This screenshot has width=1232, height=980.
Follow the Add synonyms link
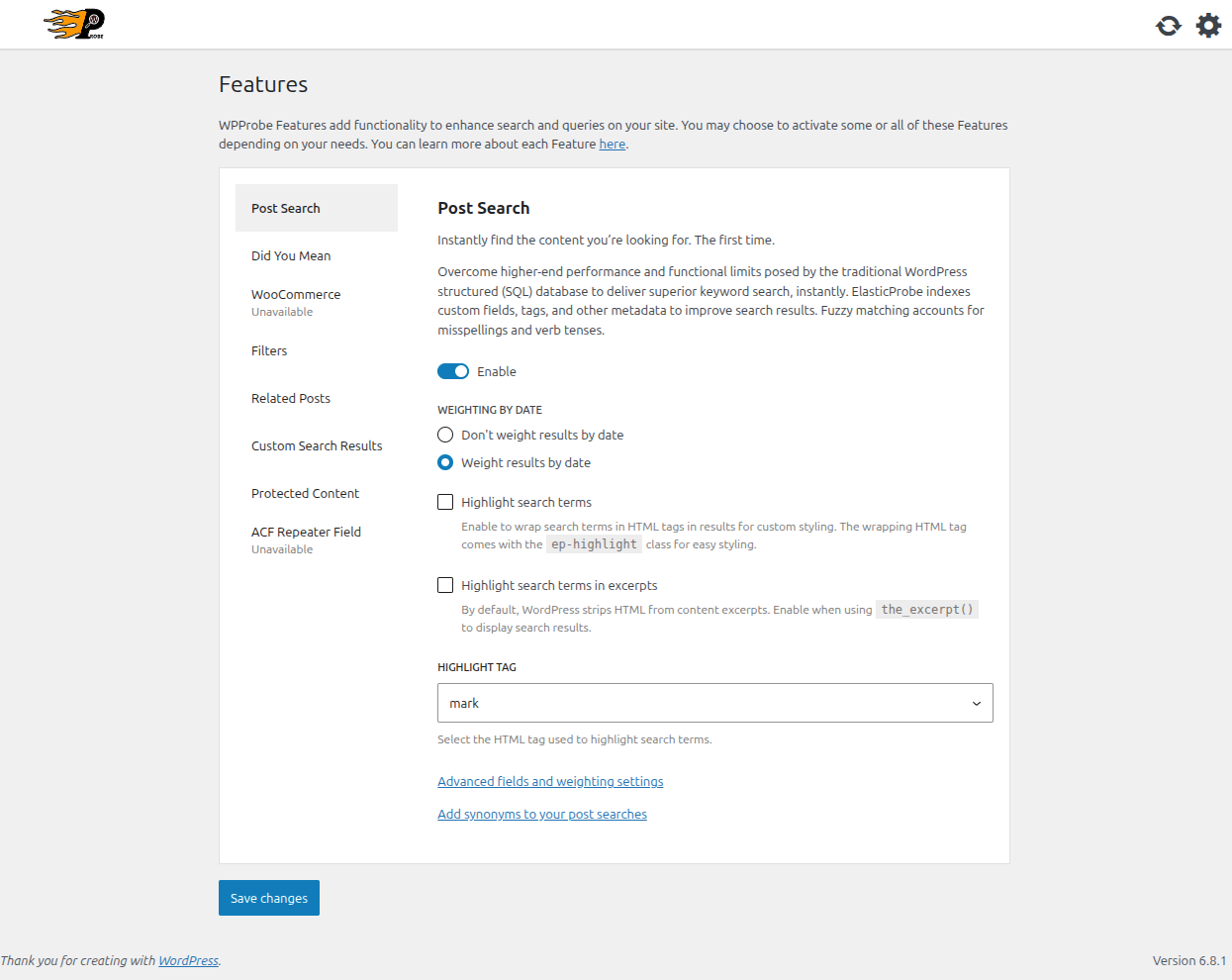(542, 814)
